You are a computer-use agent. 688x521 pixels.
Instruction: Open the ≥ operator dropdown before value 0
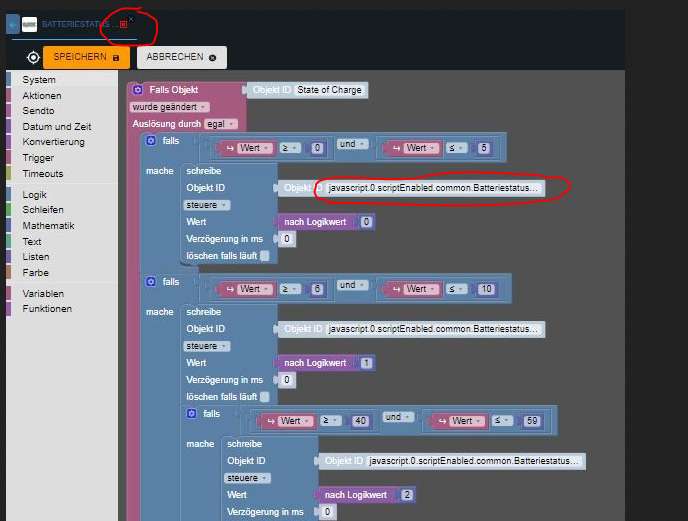tap(290, 148)
